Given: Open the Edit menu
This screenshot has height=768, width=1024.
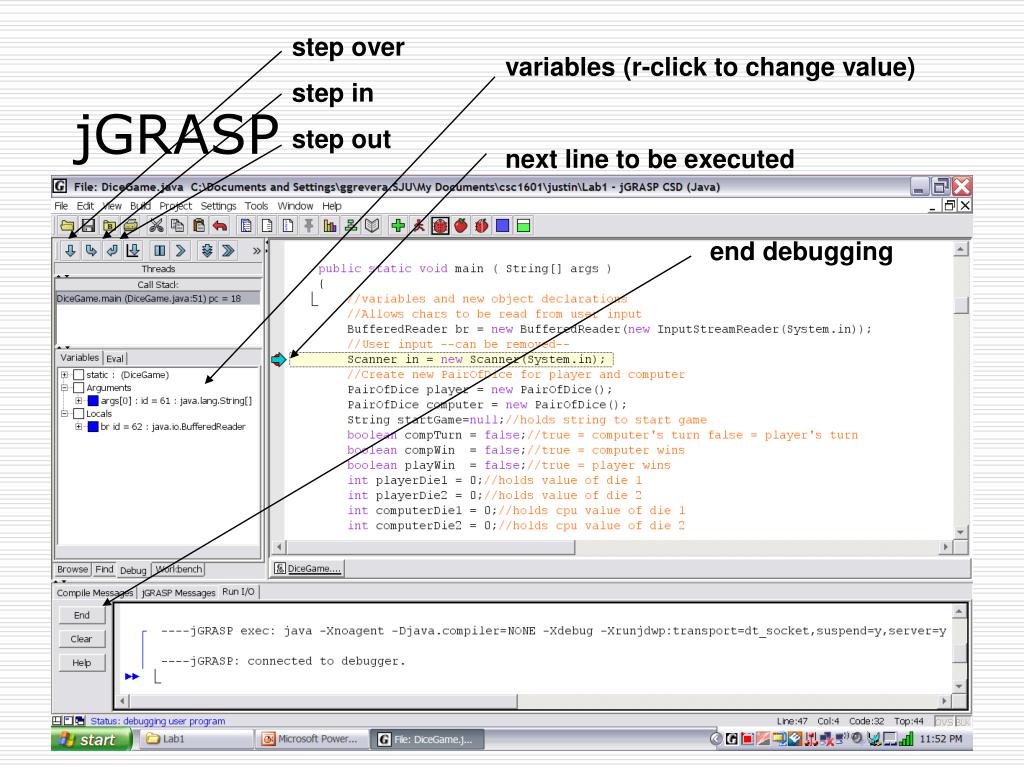Looking at the screenshot, I should pyautogui.click(x=85, y=206).
